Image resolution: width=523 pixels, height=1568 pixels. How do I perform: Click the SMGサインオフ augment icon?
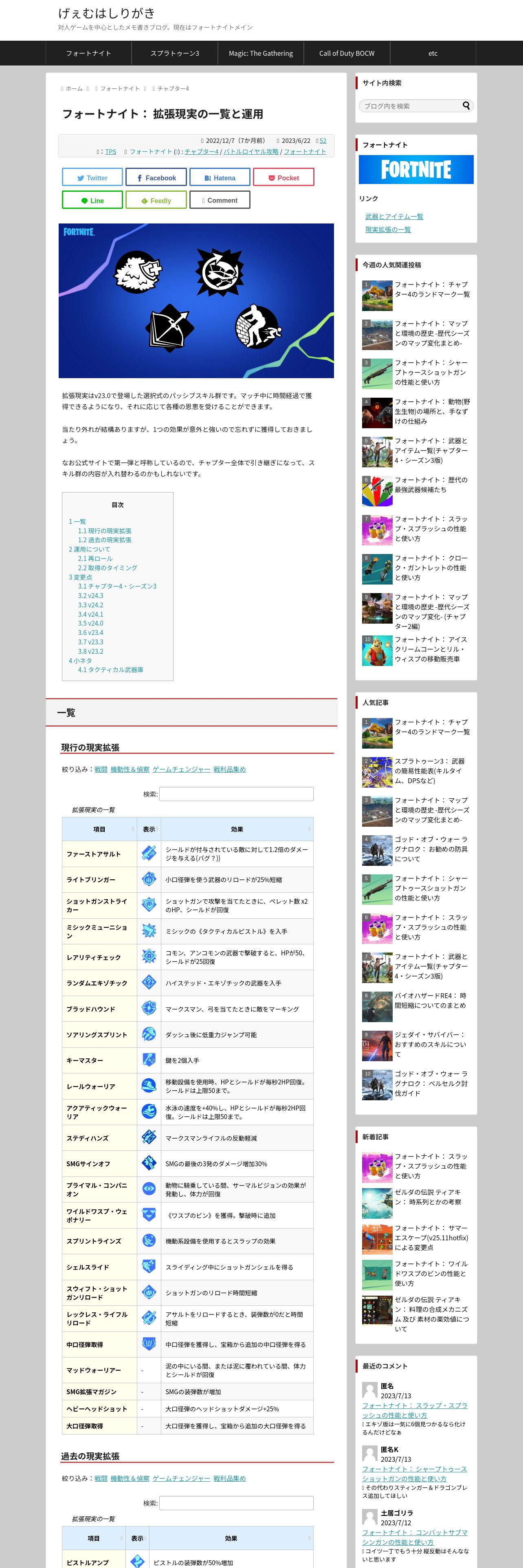click(x=149, y=1163)
